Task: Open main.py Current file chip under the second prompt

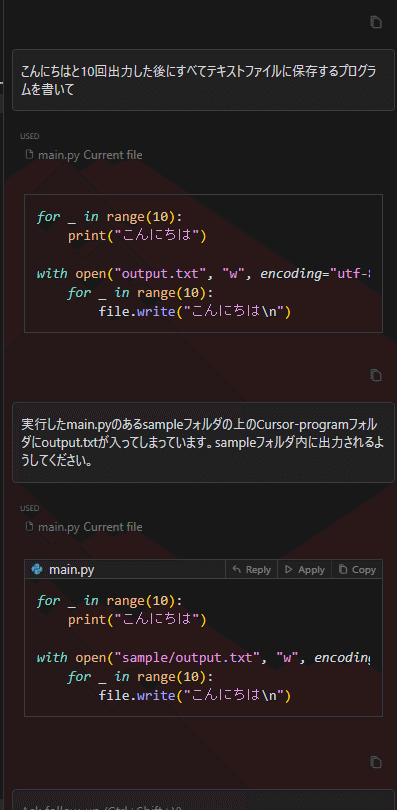Action: tap(84, 527)
